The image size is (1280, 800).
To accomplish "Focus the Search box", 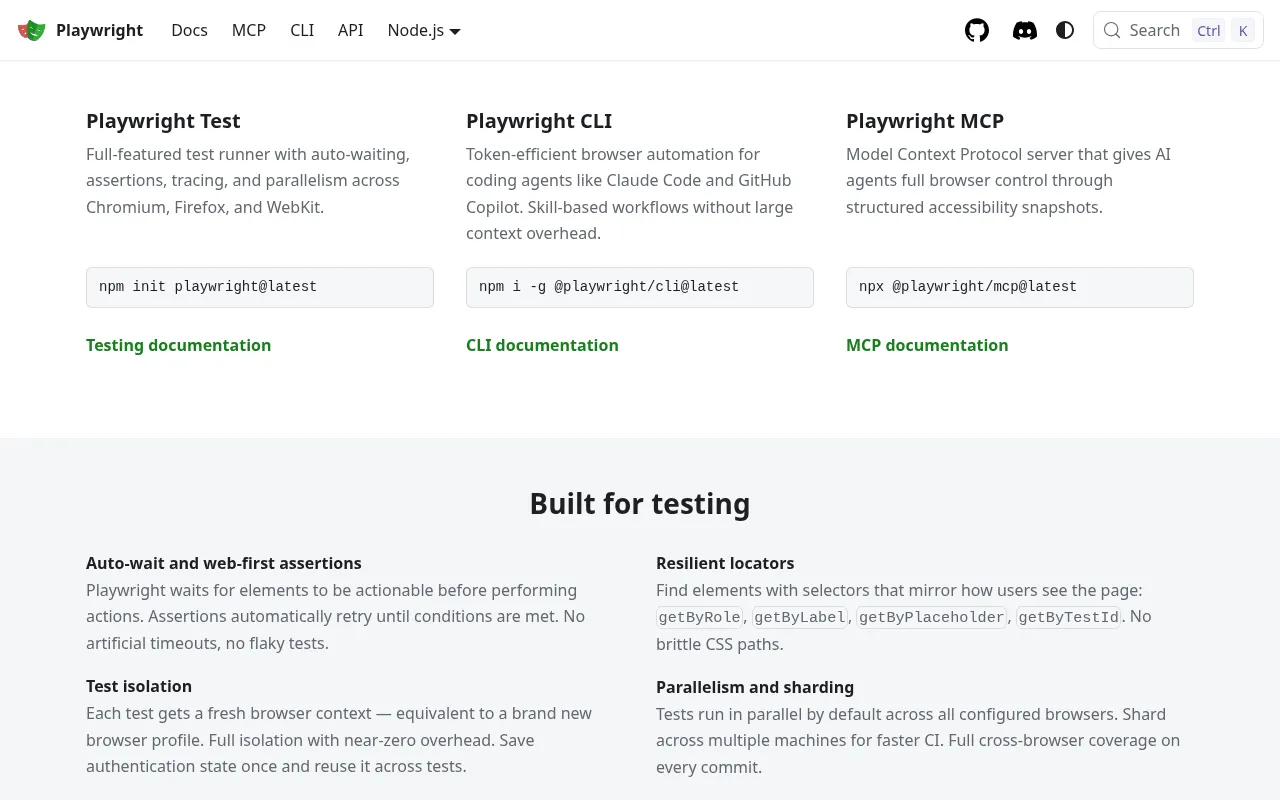I will 1178,30.
